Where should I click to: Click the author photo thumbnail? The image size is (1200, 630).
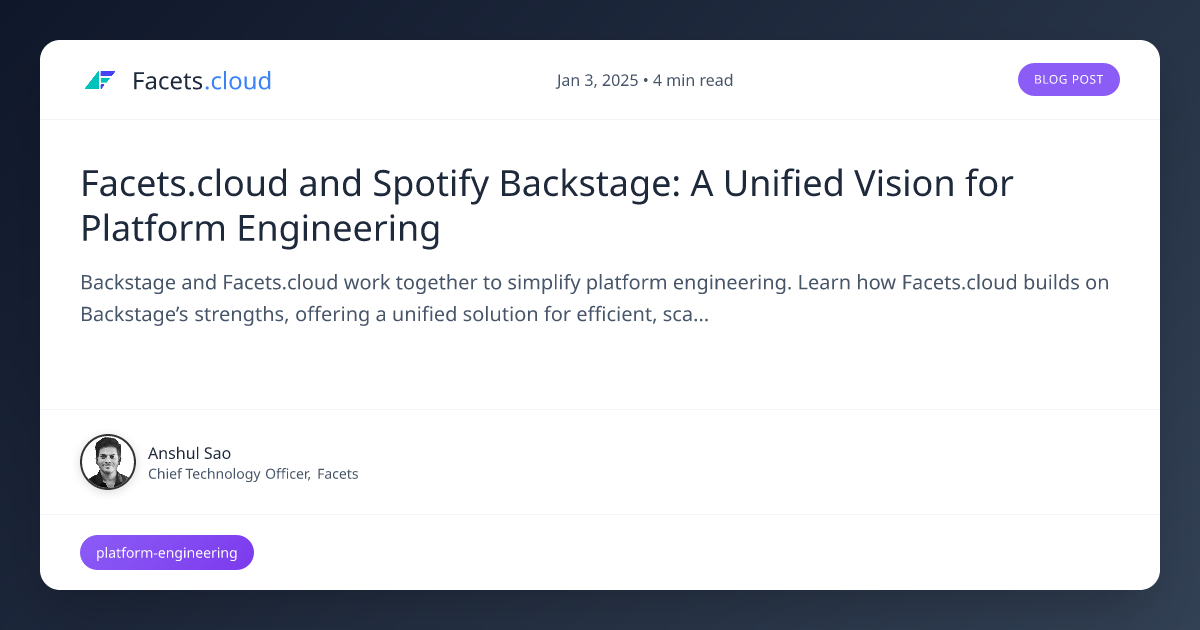point(107,462)
